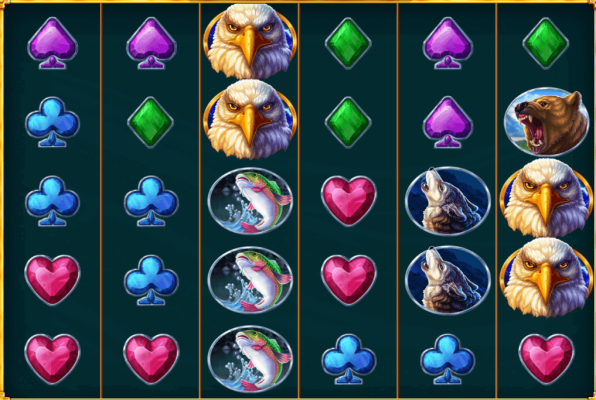Choose the eagle directly below the bear

coord(546,198)
